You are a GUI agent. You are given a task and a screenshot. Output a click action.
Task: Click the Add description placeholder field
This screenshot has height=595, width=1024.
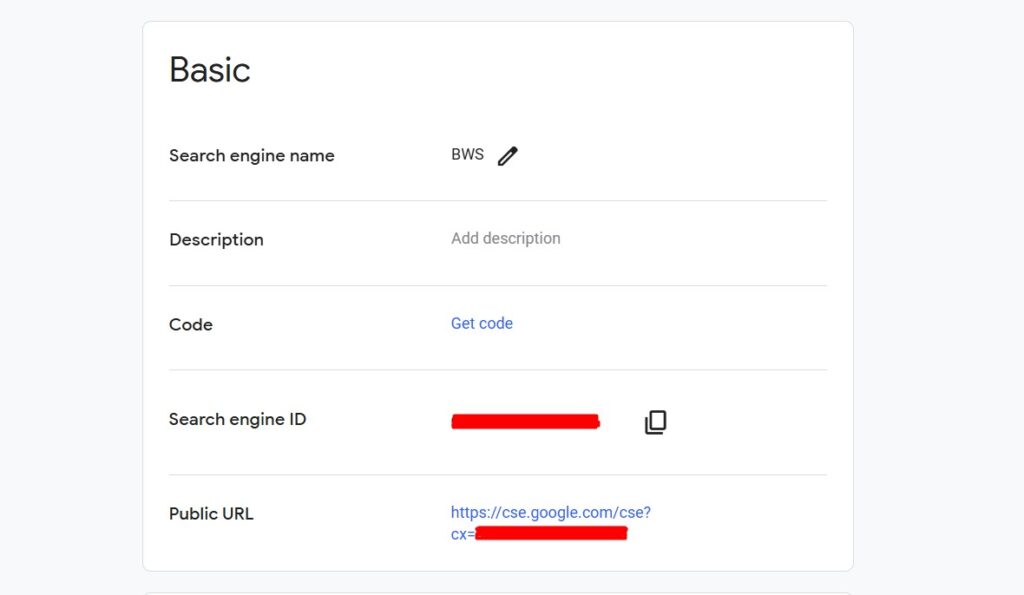(505, 238)
